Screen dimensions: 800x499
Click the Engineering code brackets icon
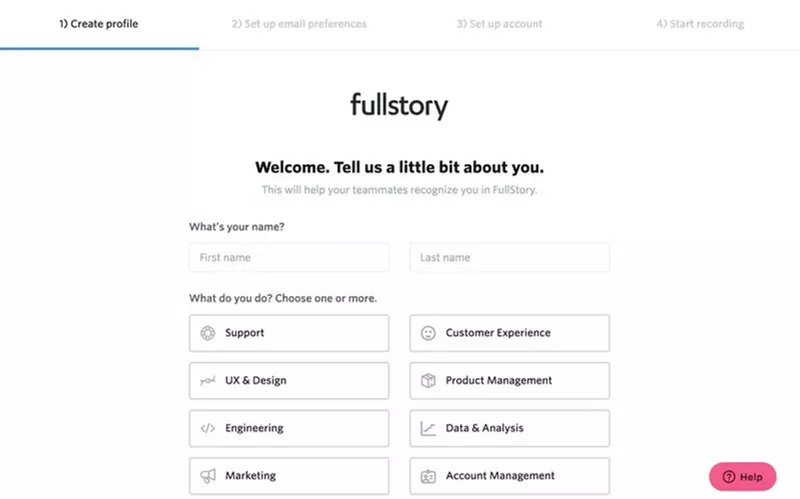[208, 428]
